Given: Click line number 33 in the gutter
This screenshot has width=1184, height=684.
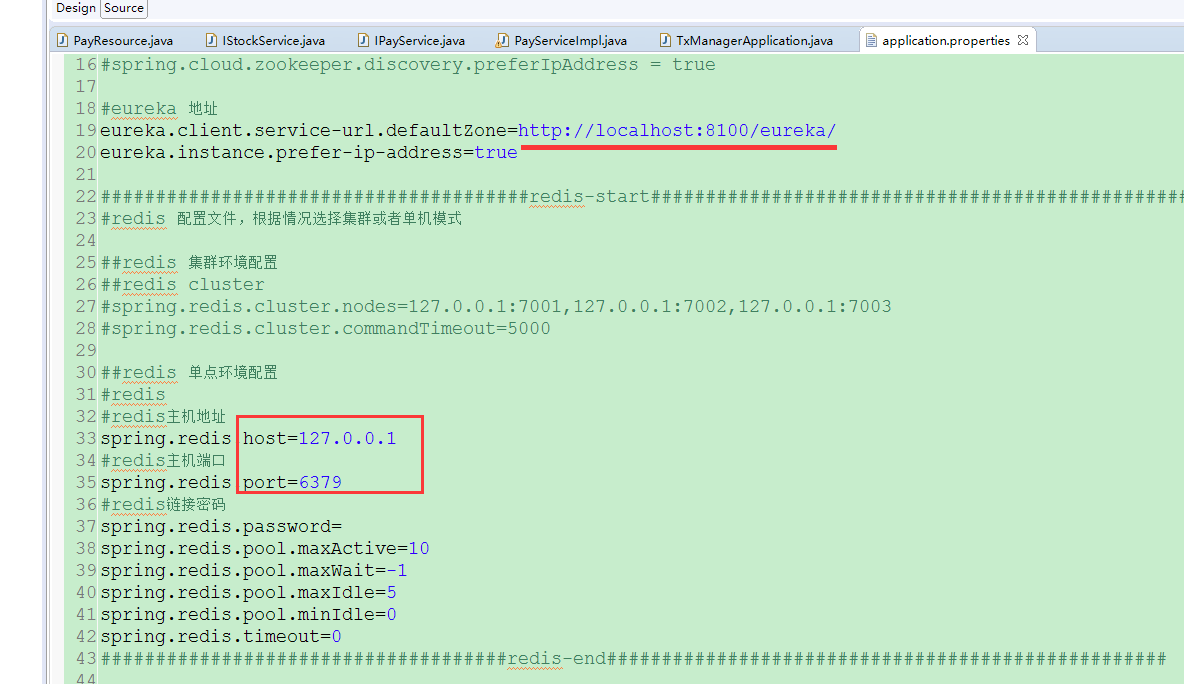Looking at the screenshot, I should [85, 439].
